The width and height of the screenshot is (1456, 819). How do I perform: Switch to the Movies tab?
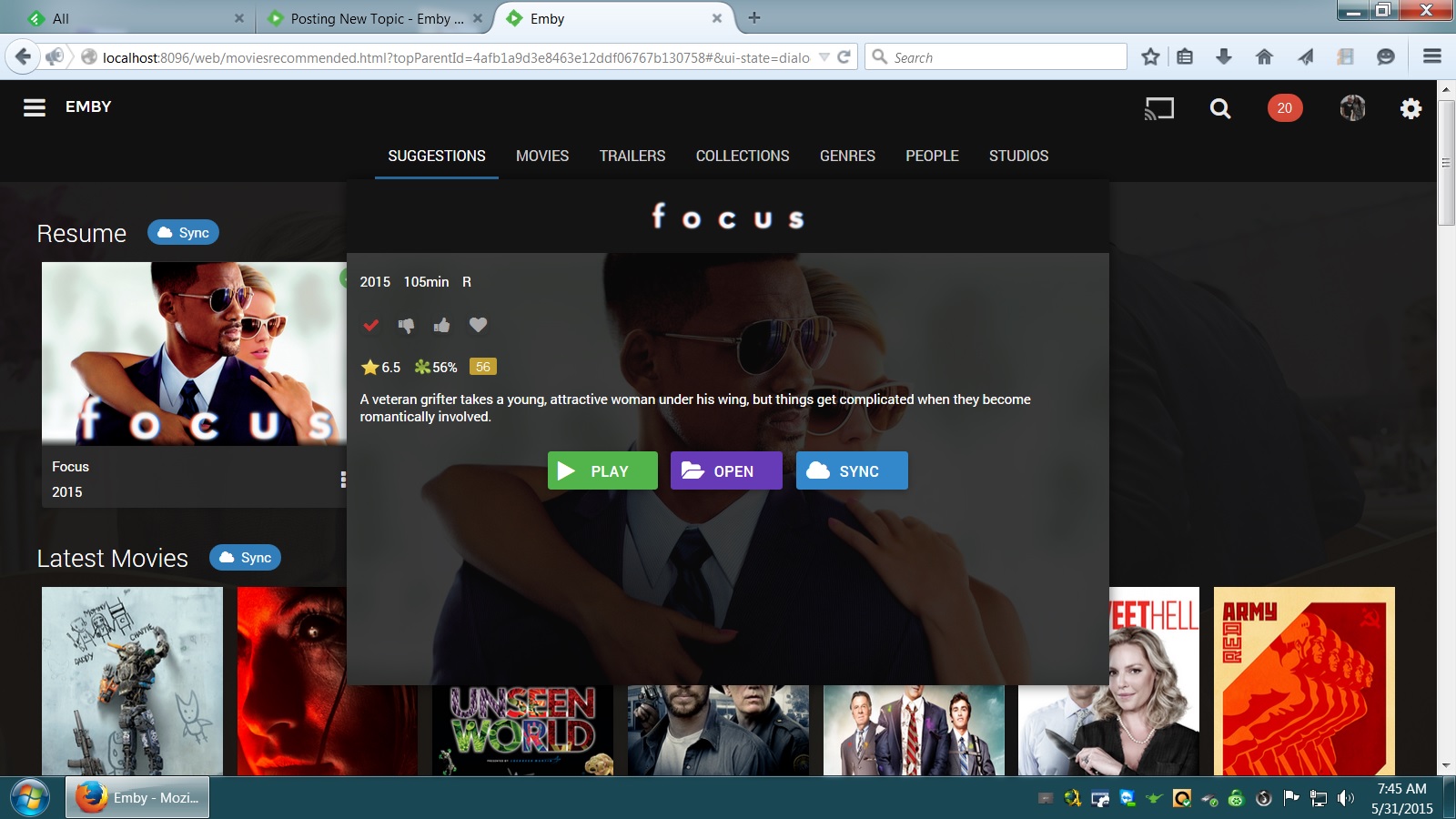[542, 156]
